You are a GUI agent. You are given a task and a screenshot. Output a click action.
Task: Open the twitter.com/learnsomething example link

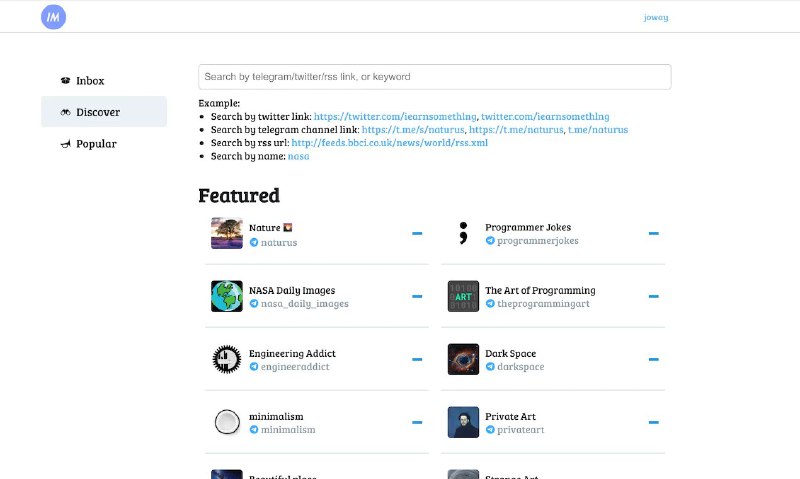click(x=545, y=117)
